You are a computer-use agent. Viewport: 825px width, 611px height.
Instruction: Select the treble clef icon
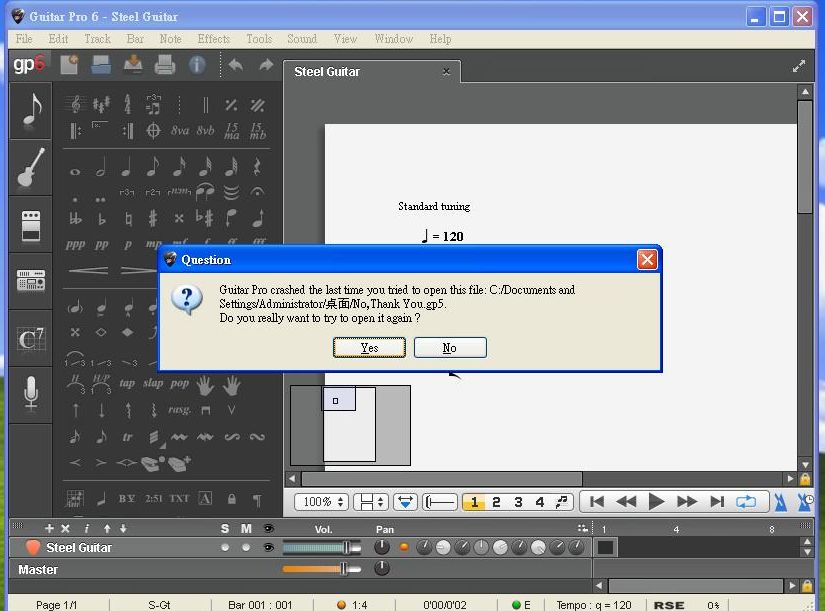(x=75, y=104)
